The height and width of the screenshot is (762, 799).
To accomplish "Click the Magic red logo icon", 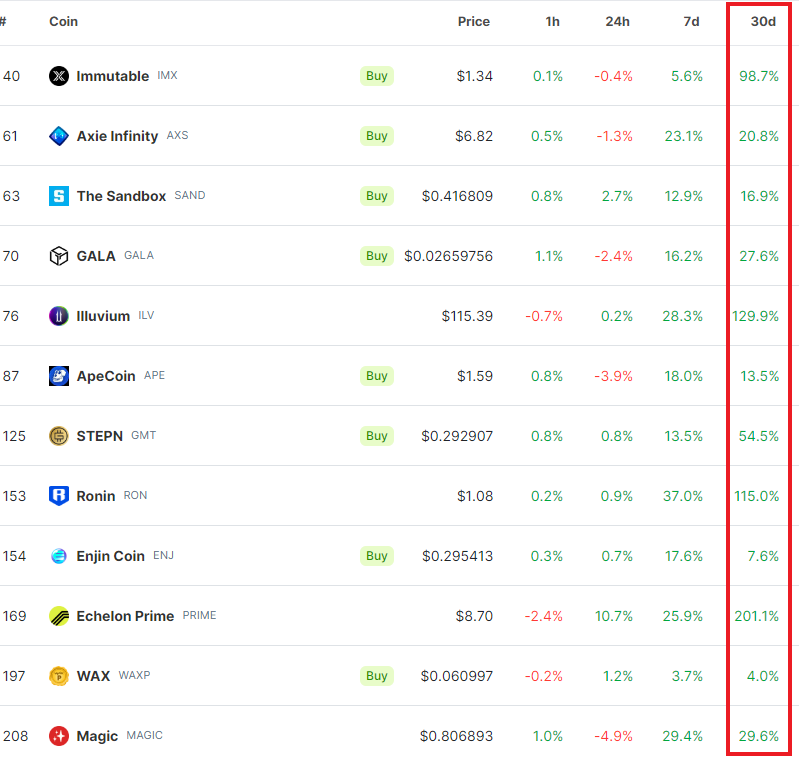I will (59, 736).
